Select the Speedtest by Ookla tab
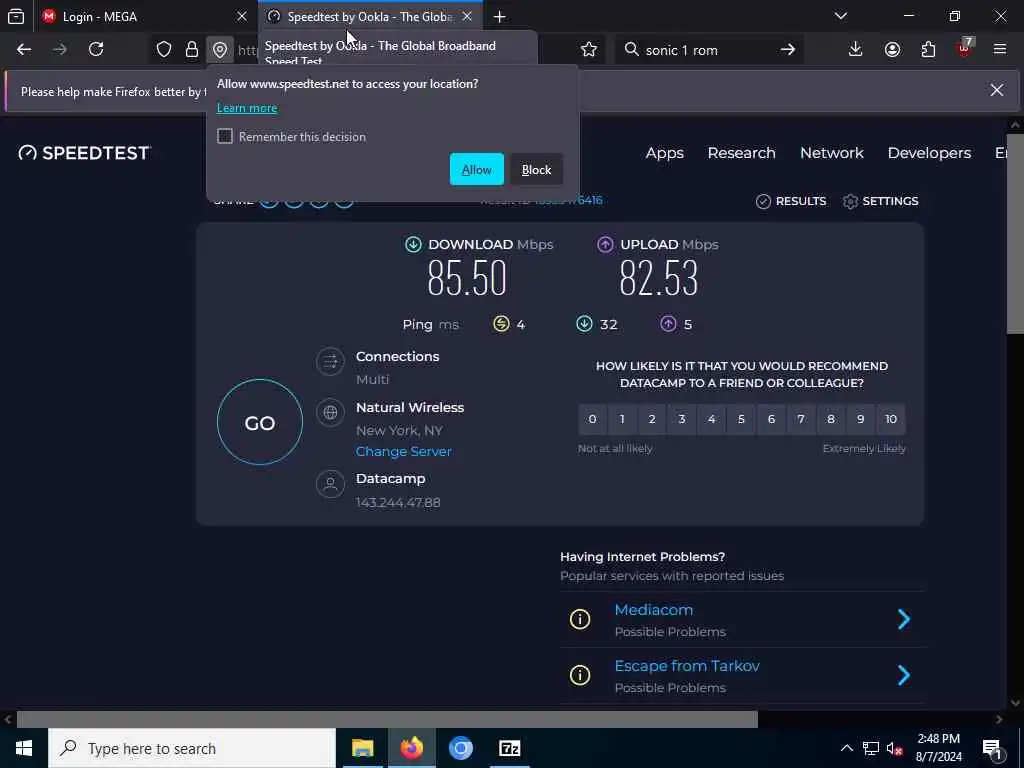 (x=370, y=17)
